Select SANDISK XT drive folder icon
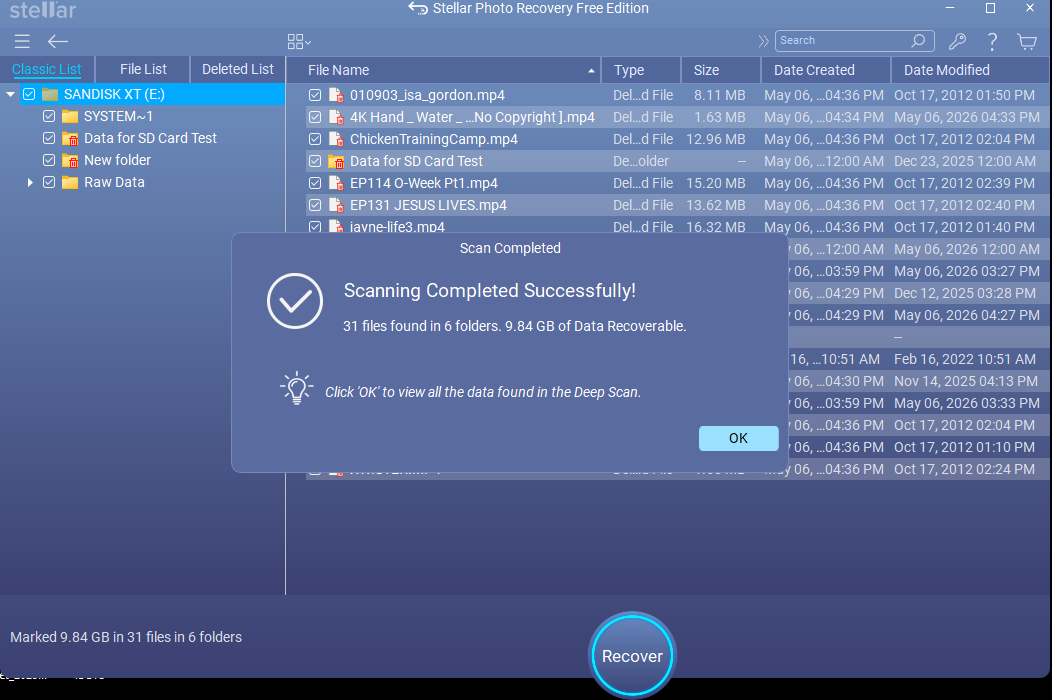 tap(50, 95)
